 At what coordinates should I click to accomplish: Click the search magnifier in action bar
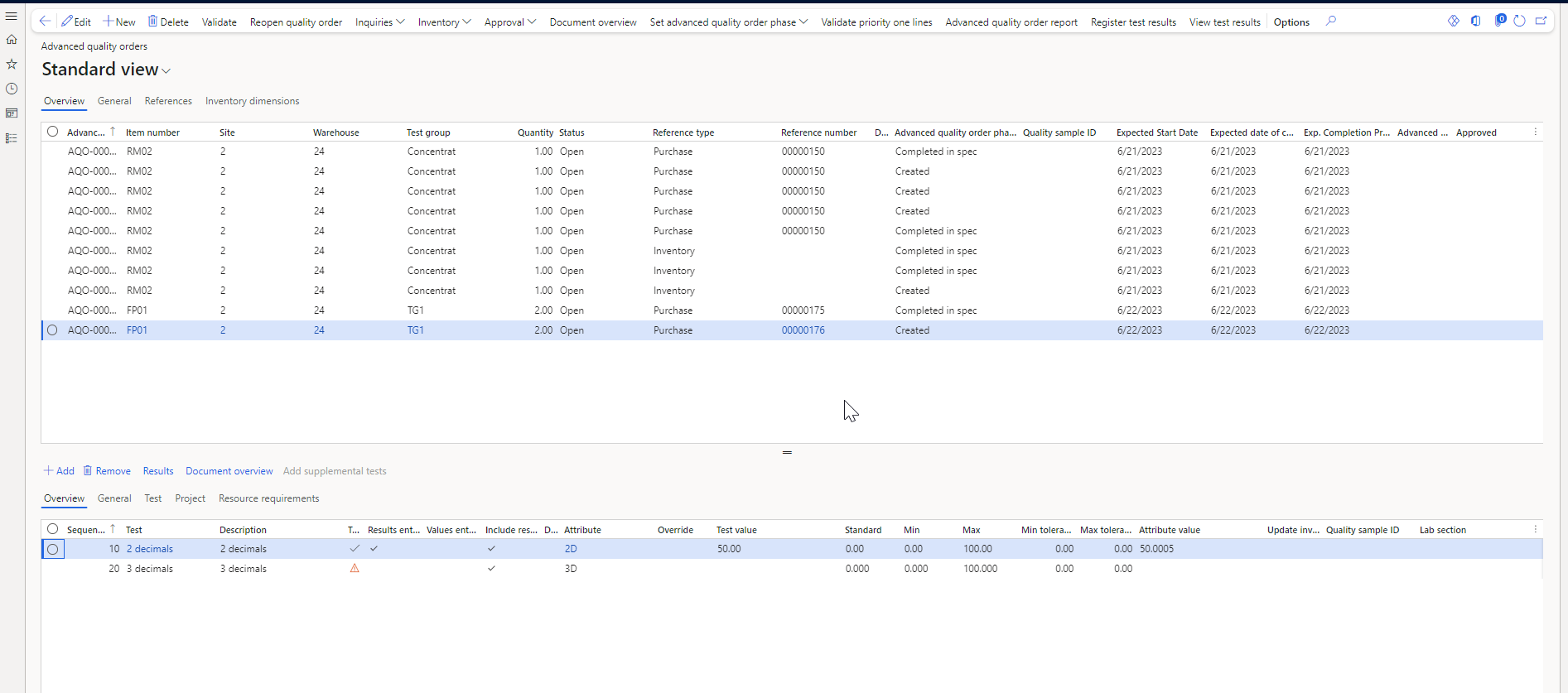click(1330, 22)
